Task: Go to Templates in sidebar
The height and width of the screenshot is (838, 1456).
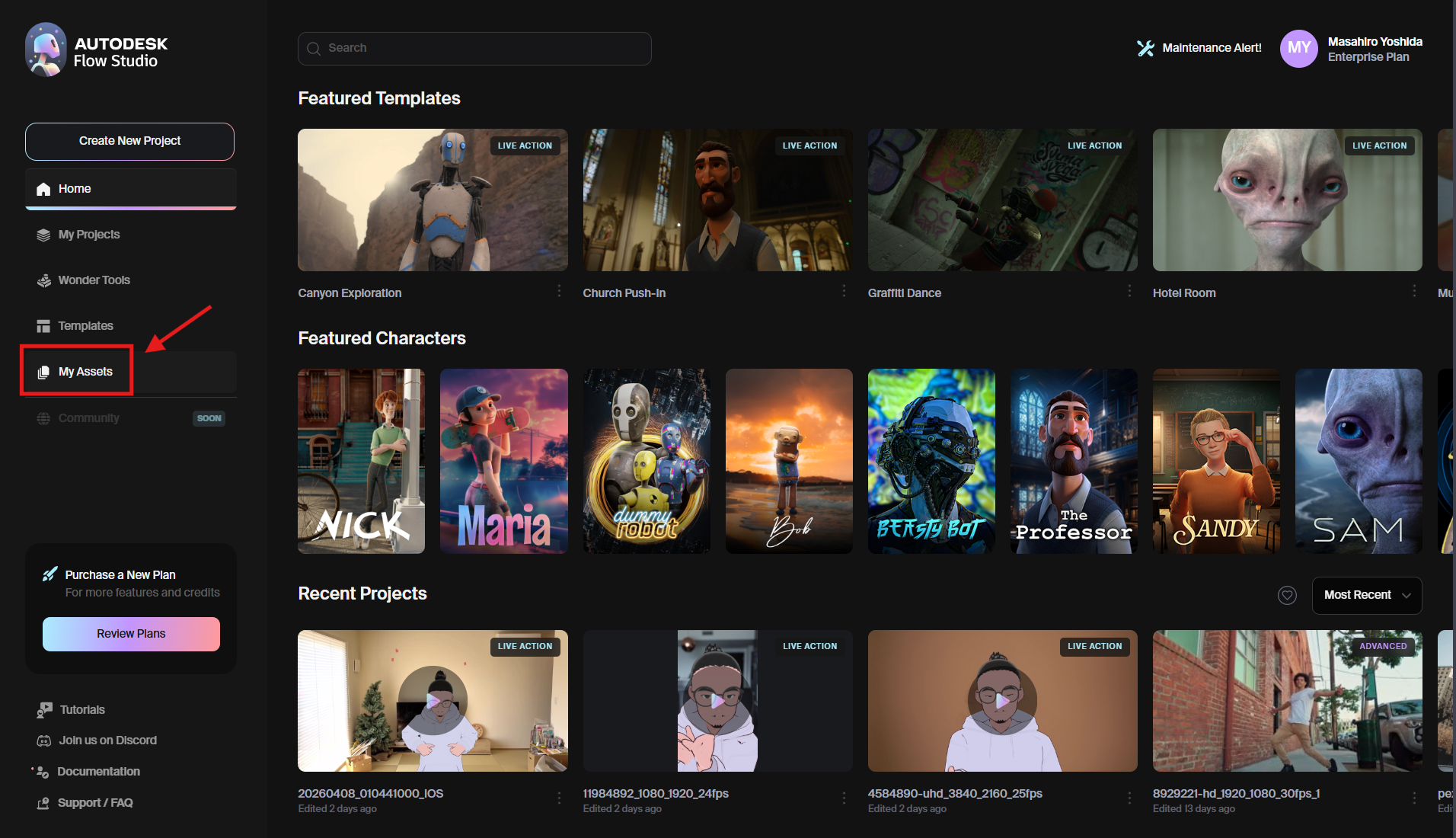Action: (85, 326)
